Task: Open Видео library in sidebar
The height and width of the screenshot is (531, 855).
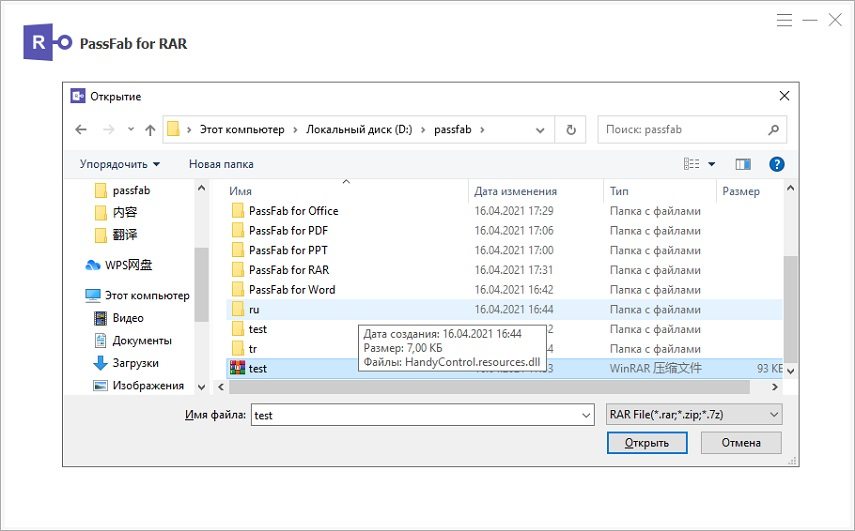Action: 119,318
